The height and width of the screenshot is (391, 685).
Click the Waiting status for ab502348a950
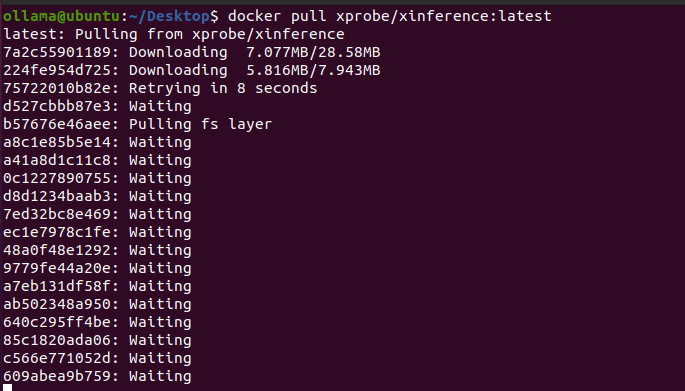pos(160,304)
